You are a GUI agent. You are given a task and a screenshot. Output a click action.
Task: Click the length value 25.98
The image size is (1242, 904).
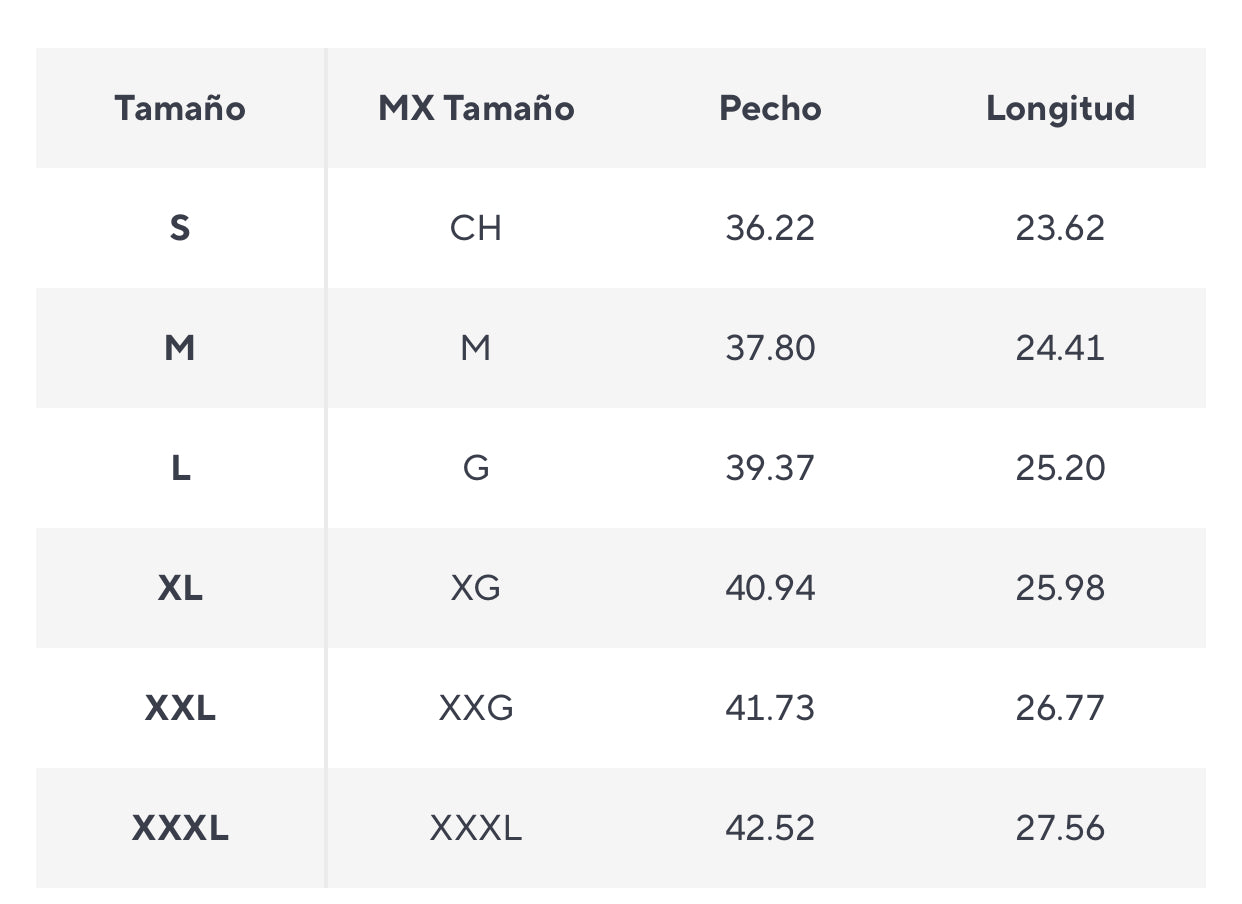(1061, 588)
